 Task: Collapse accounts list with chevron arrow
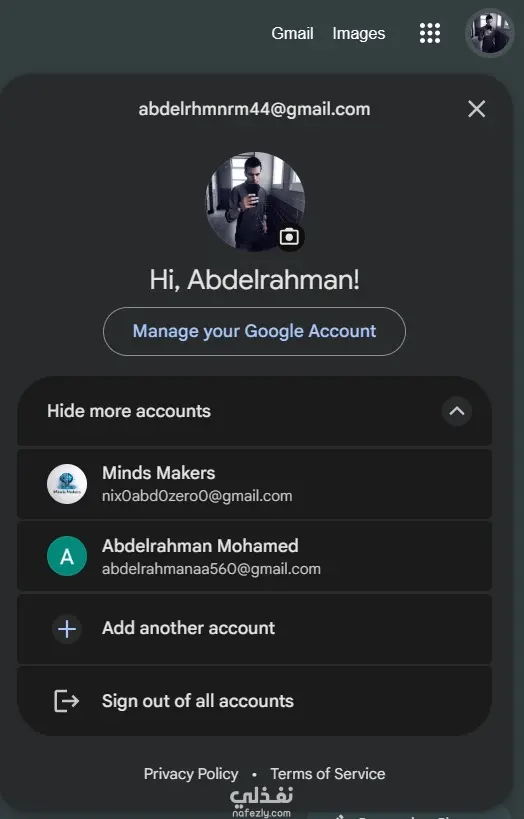coord(457,411)
